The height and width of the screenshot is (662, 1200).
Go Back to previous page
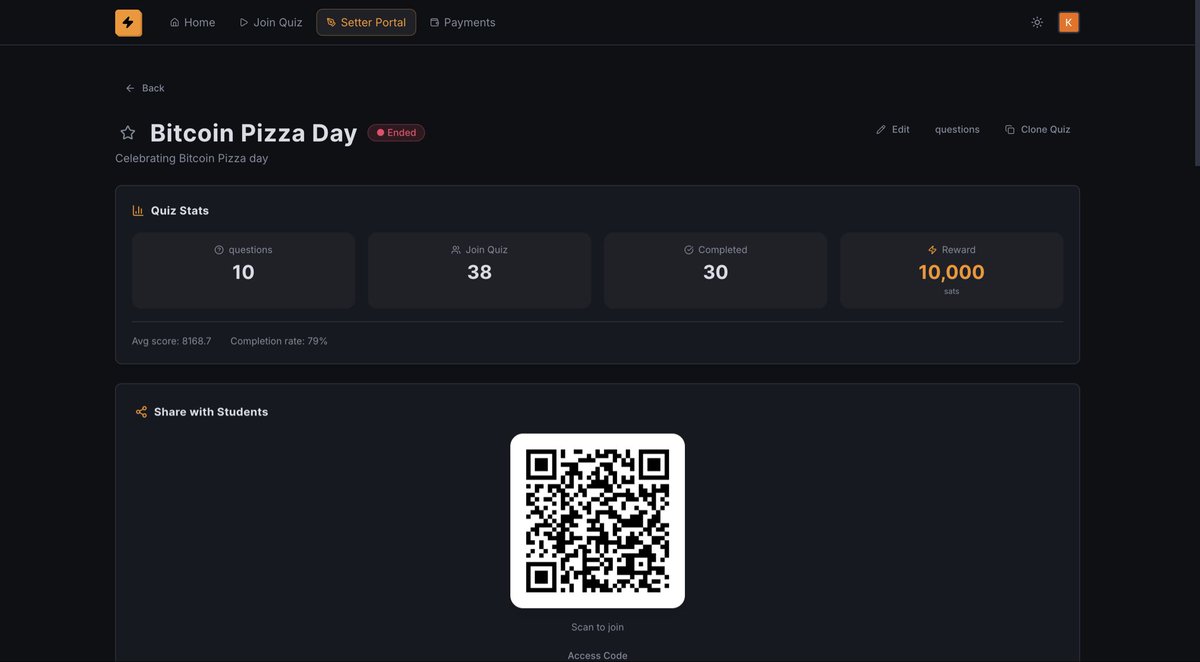click(145, 88)
